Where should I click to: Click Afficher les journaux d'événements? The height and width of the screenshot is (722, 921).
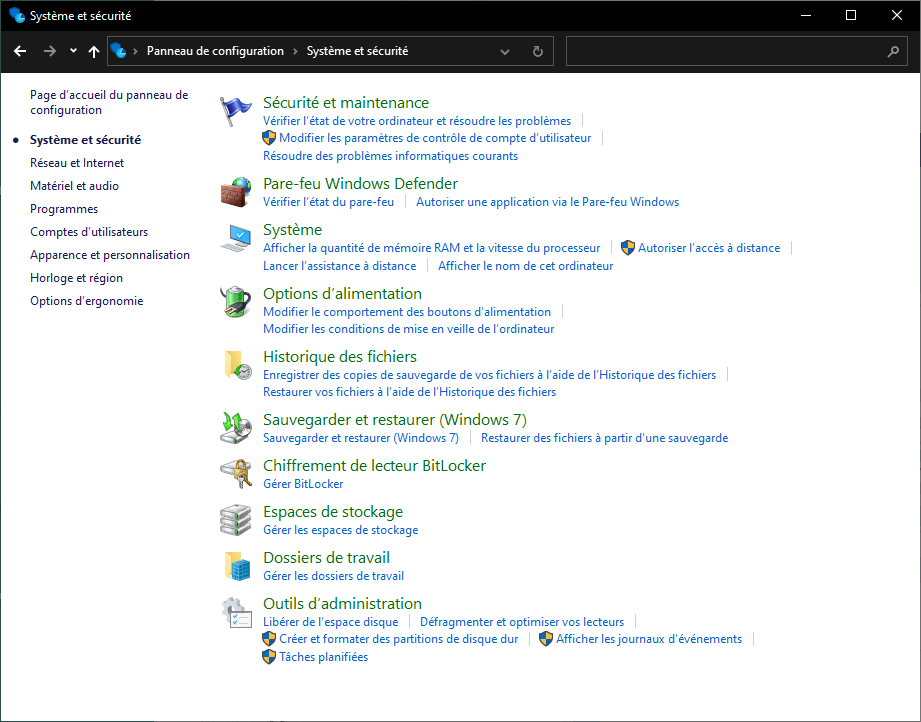649,639
